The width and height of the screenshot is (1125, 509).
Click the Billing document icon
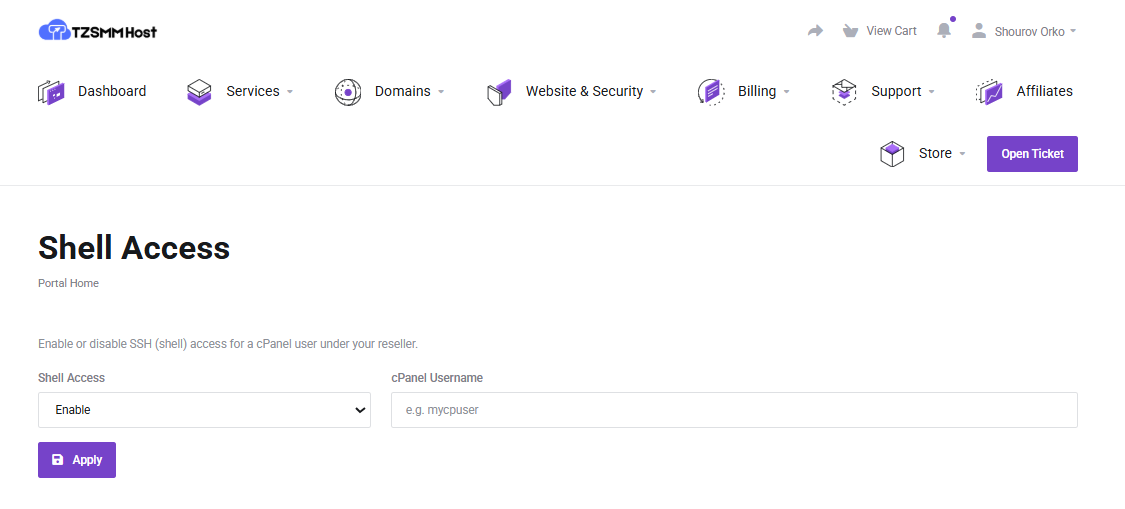pos(710,92)
